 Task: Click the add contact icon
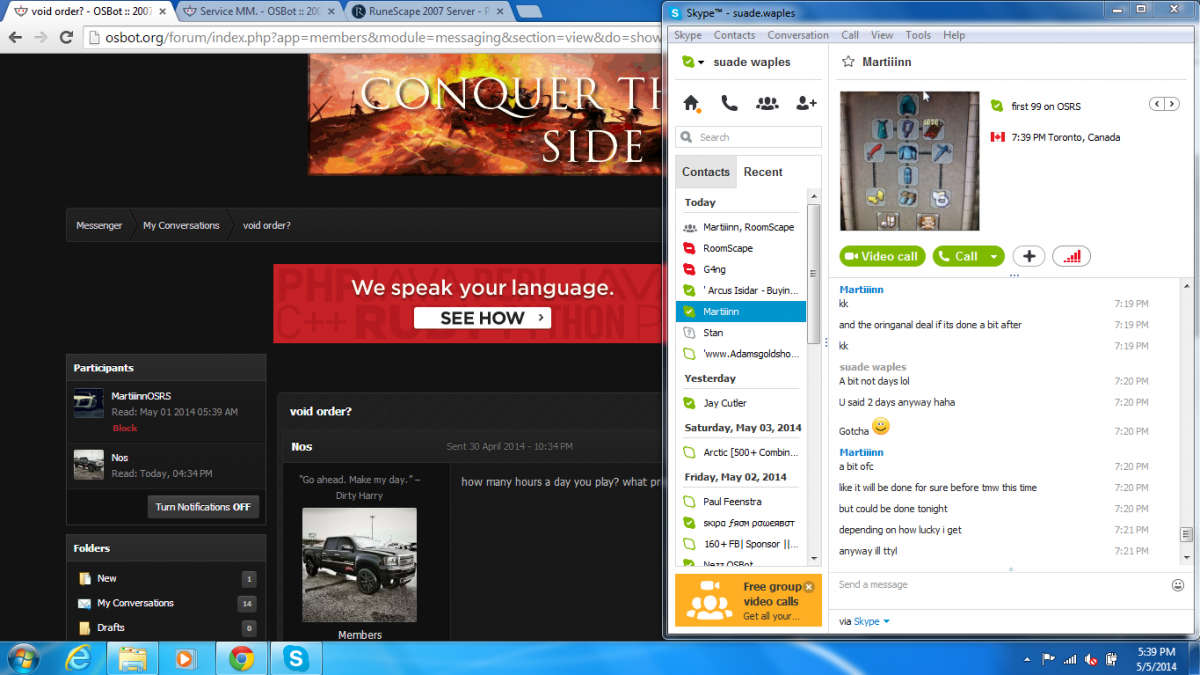point(806,103)
